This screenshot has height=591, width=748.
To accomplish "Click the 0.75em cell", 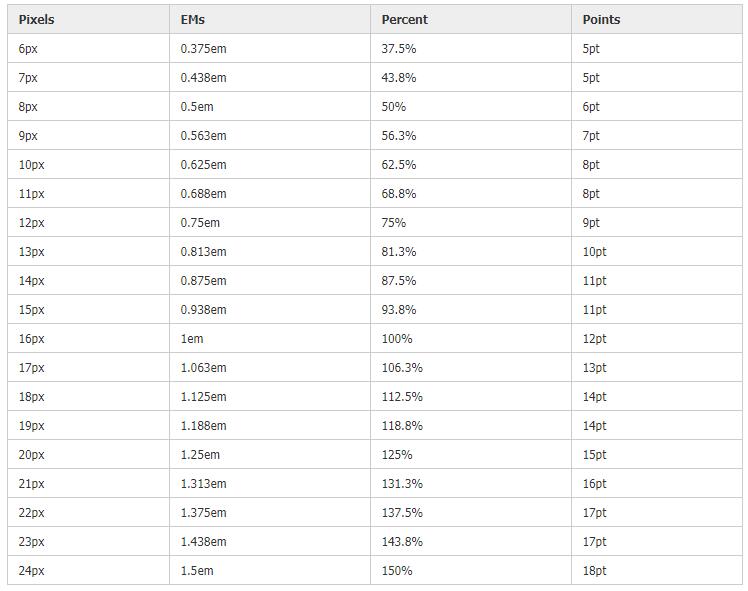I will click(x=270, y=223).
